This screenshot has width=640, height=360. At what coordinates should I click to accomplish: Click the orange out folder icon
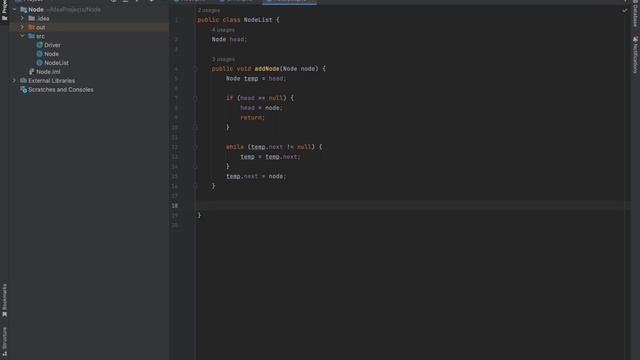(x=31, y=27)
